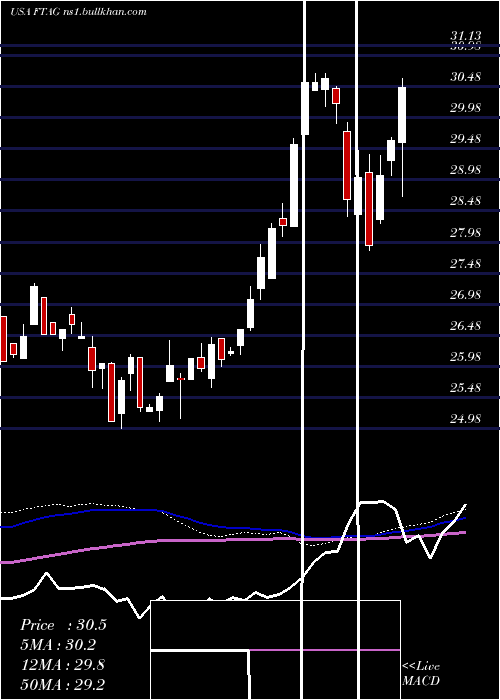The image size is (500, 700).
Task: Click the '50MA : 29.2' readout
Action: pyautogui.click(x=63, y=684)
